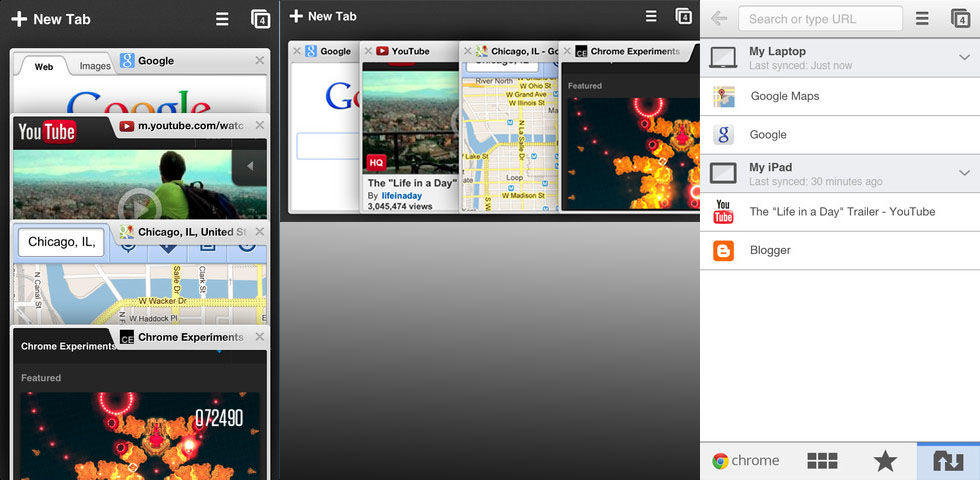The width and height of the screenshot is (980, 480).
Task: Select m.youtube.com tab card in left panel
Action: [191, 126]
